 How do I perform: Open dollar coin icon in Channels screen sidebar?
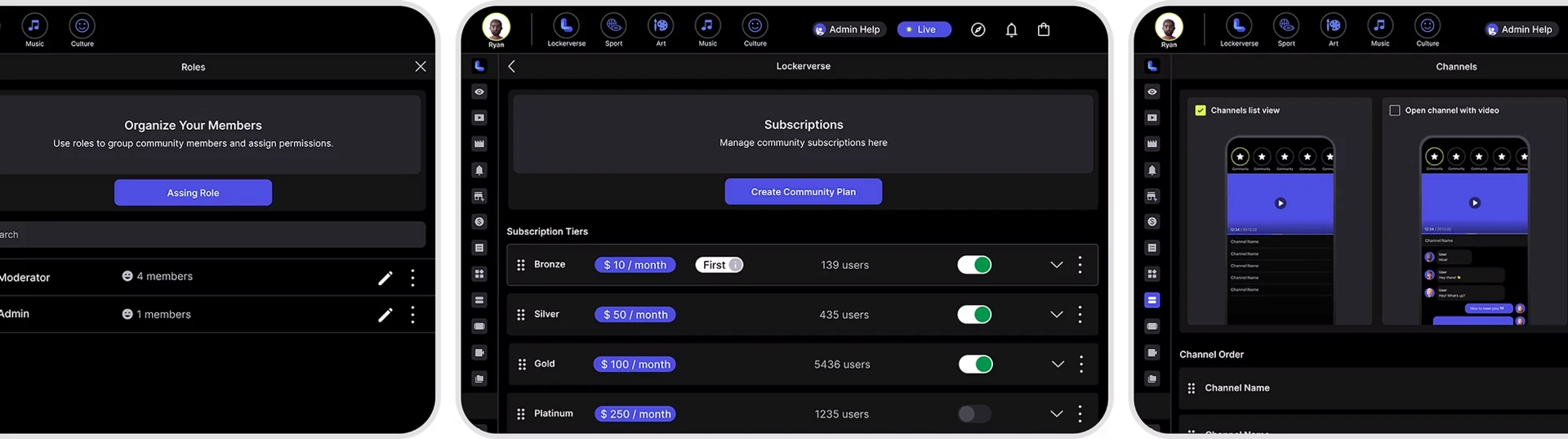tap(1152, 222)
